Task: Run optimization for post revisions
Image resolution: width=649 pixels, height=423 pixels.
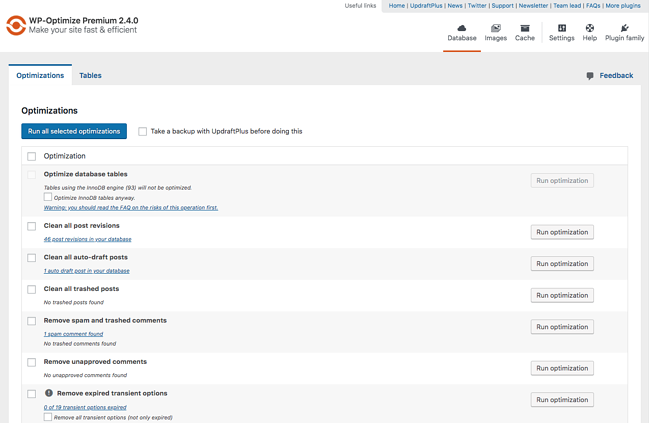Action: click(562, 232)
